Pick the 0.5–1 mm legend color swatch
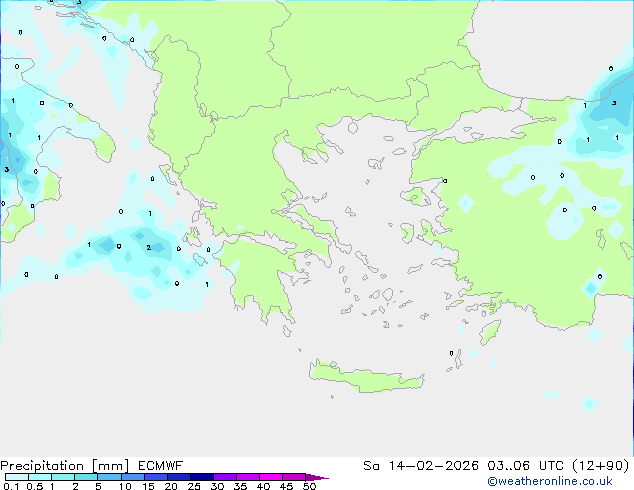The image size is (634, 490). coord(40,477)
